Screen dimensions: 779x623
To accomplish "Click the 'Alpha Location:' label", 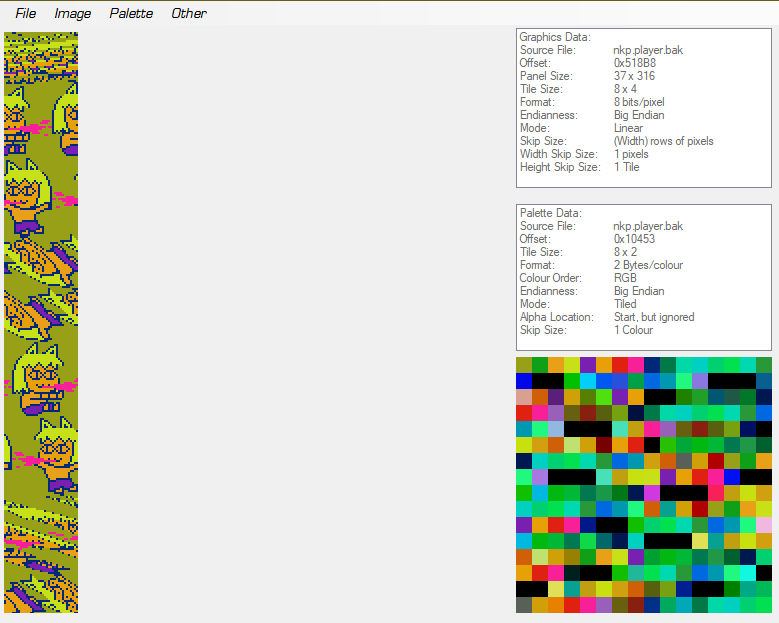I will coord(557,317).
